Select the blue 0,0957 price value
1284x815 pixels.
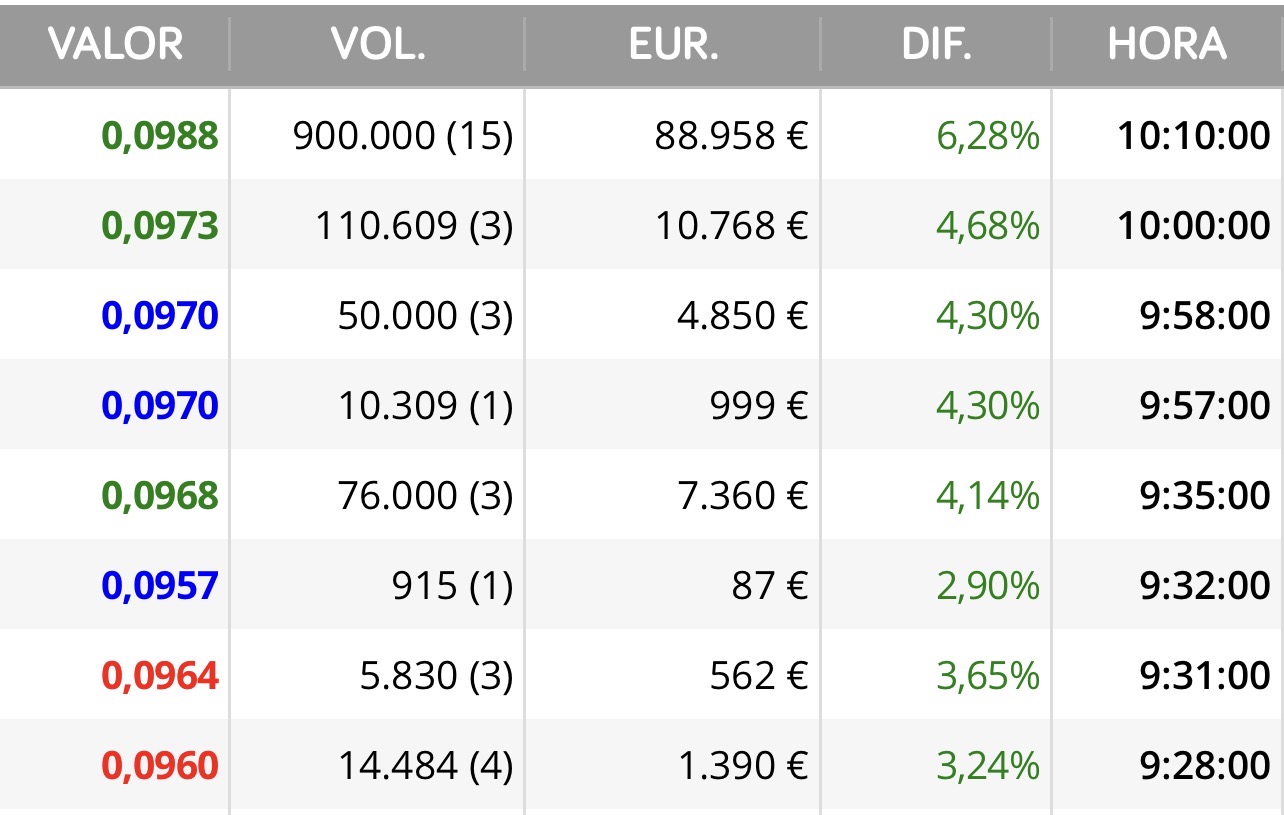click(160, 586)
